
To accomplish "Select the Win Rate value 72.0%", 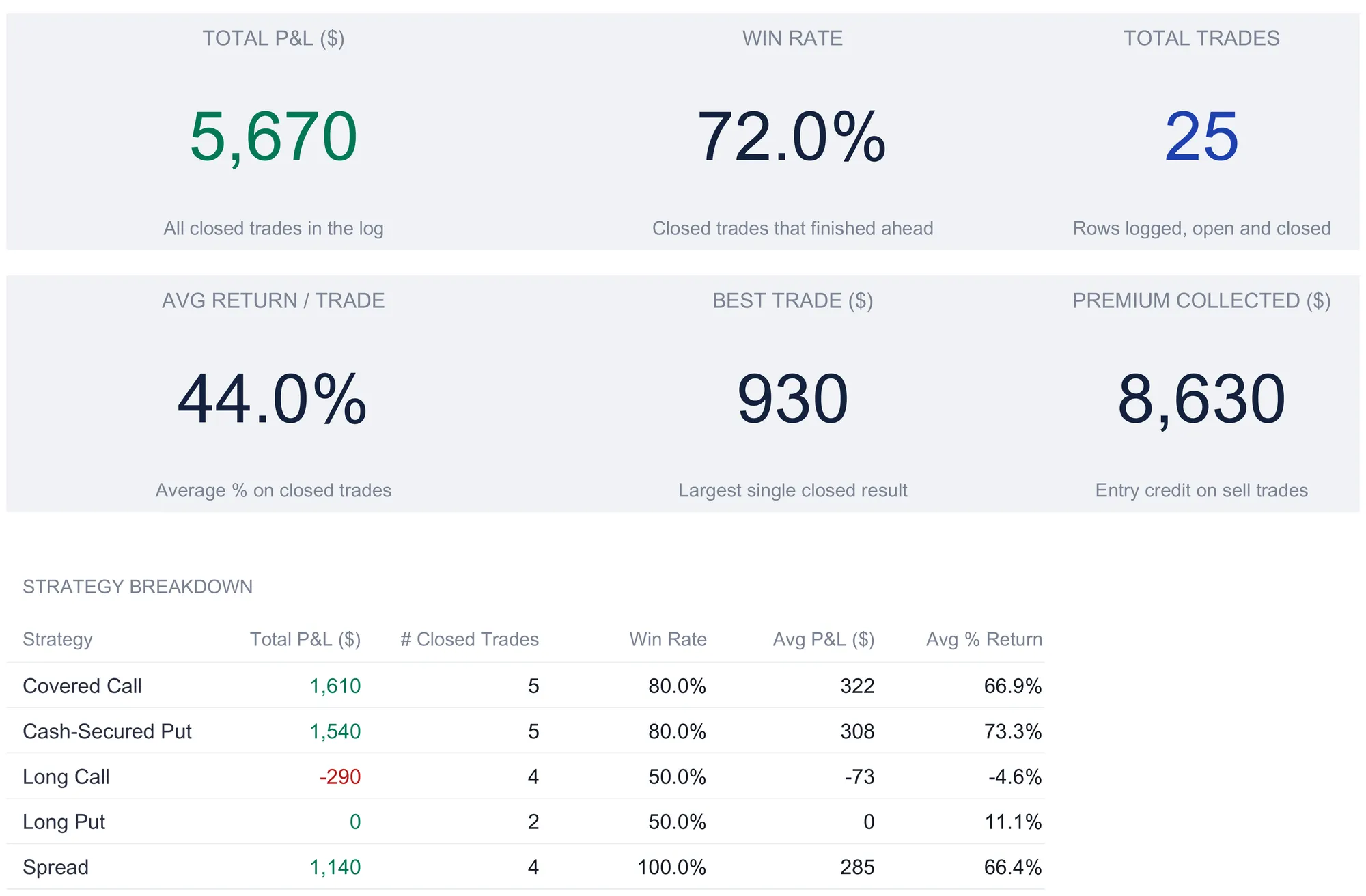I will (792, 137).
